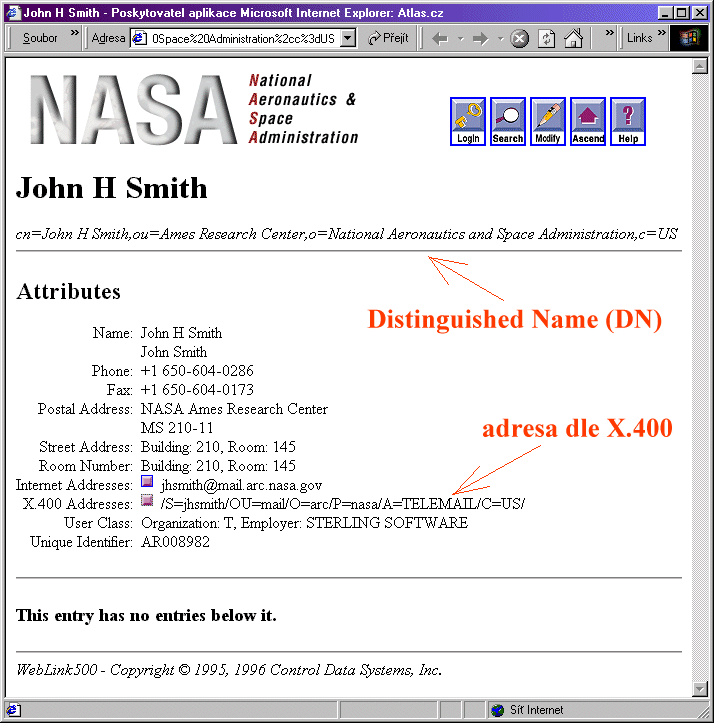Click the NASA logo image
This screenshot has height=723, width=714.
click(x=134, y=109)
